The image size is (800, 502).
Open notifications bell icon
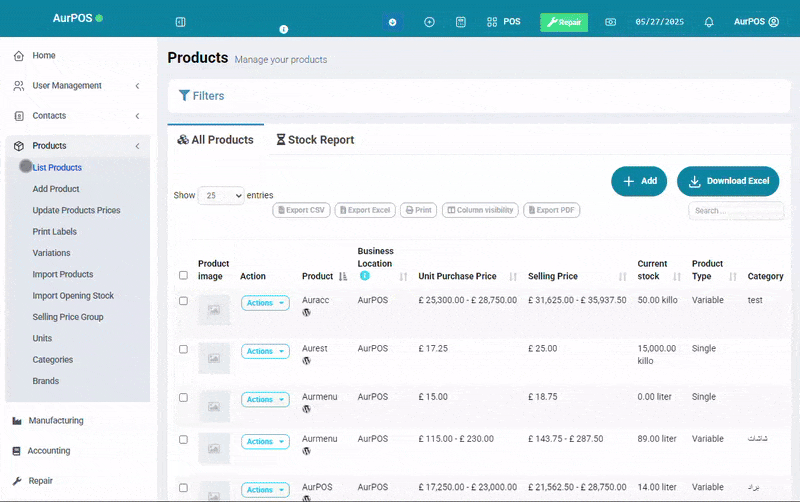[709, 22]
